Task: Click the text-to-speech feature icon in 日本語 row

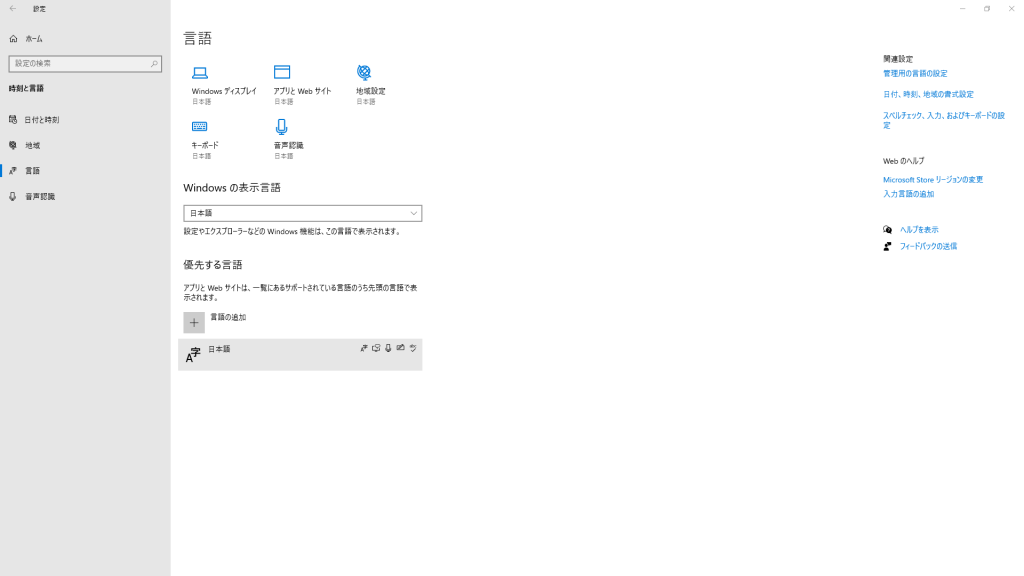Action: coord(376,348)
